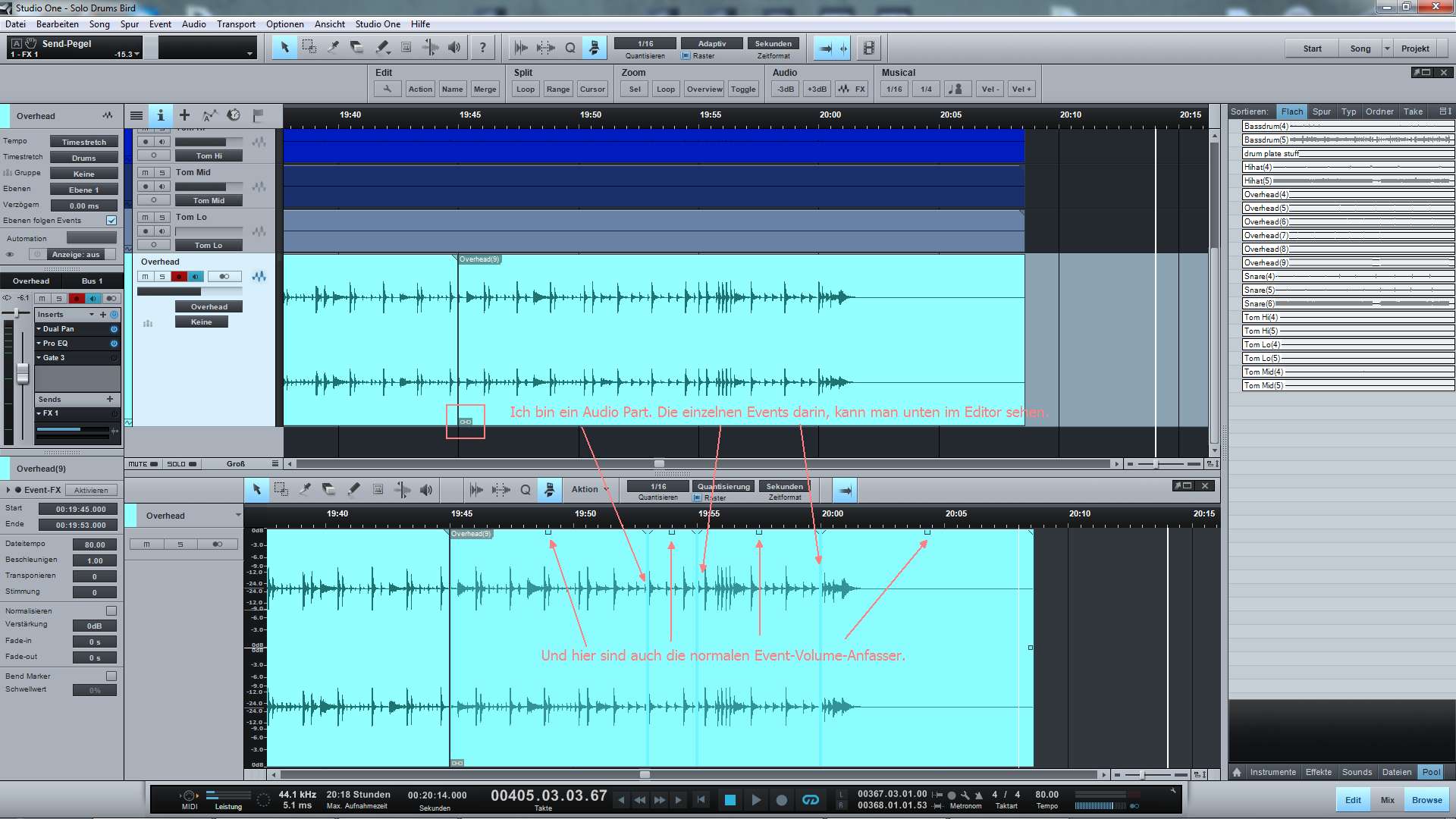Viewport: 1456px width, 819px height.
Task: Open the Bearbeiten menu
Action: coord(58,24)
